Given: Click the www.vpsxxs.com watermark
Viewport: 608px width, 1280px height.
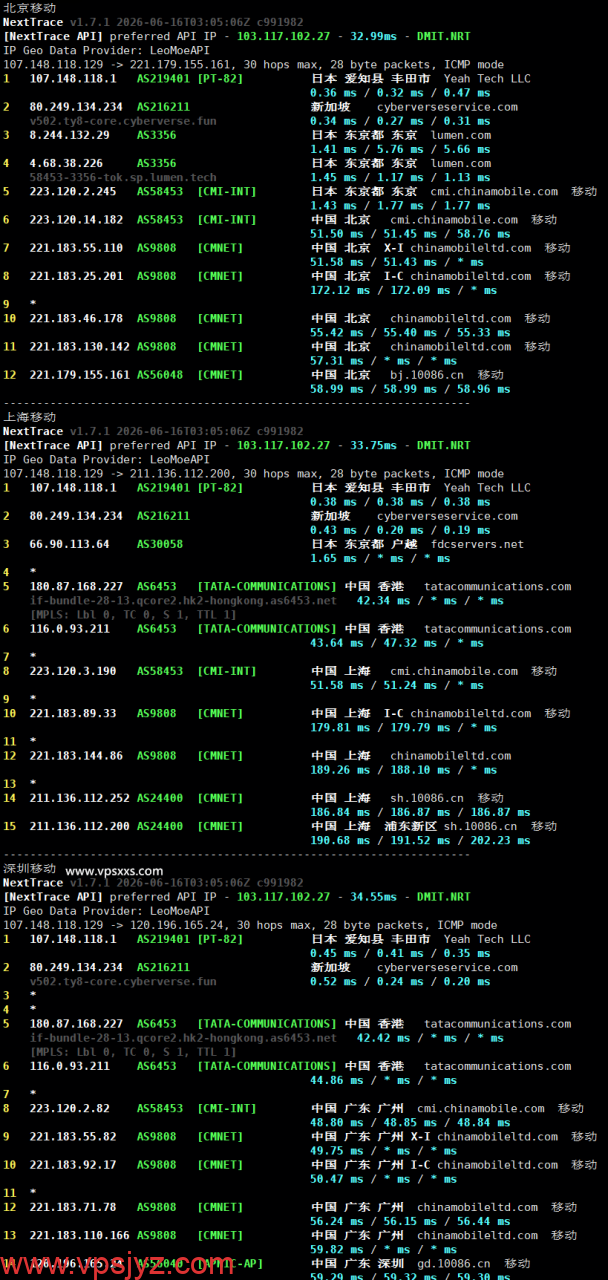Looking at the screenshot, I should [x=114, y=871].
